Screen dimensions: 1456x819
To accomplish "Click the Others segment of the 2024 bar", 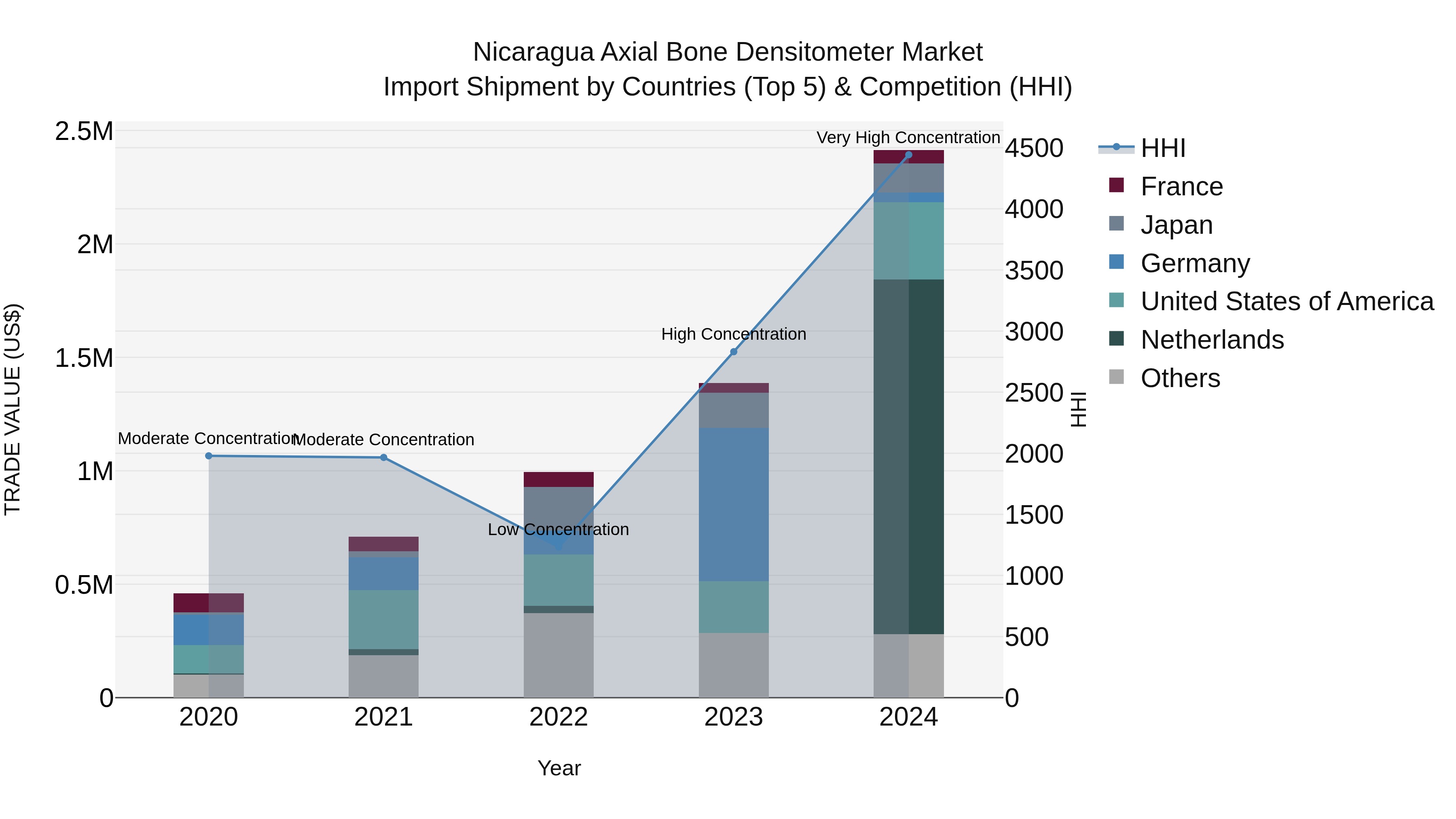I will pyautogui.click(x=909, y=666).
